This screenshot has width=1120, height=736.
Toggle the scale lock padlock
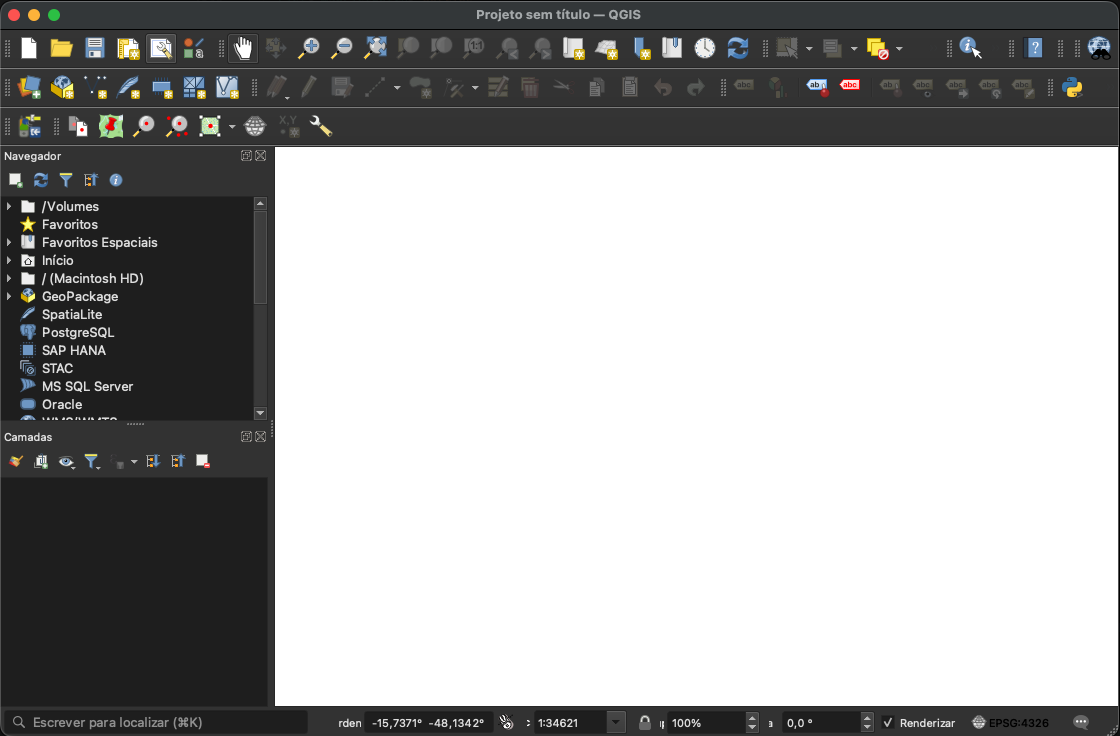pyautogui.click(x=644, y=722)
